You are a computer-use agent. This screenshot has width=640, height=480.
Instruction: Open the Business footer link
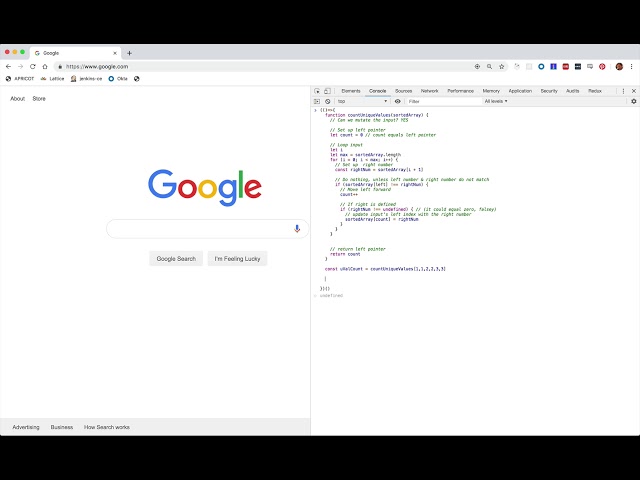tap(62, 427)
